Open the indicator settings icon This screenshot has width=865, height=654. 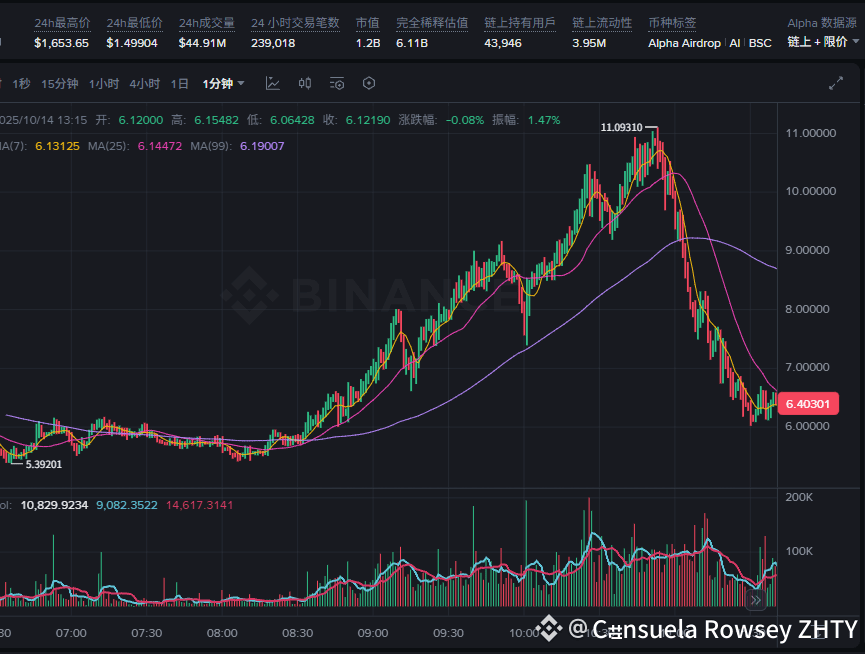point(337,83)
